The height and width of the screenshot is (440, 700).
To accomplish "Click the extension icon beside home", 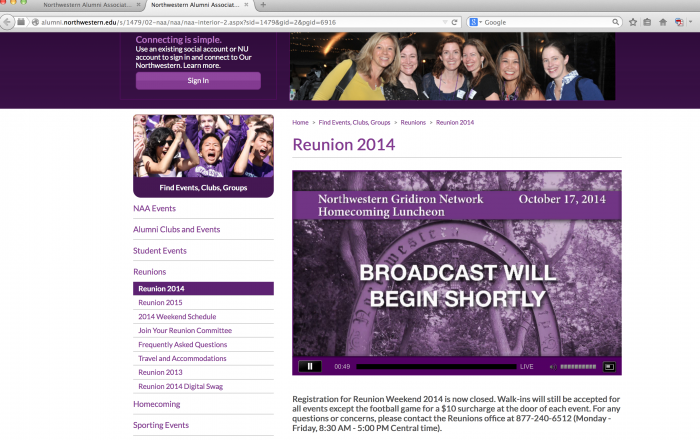I will (x=679, y=22).
